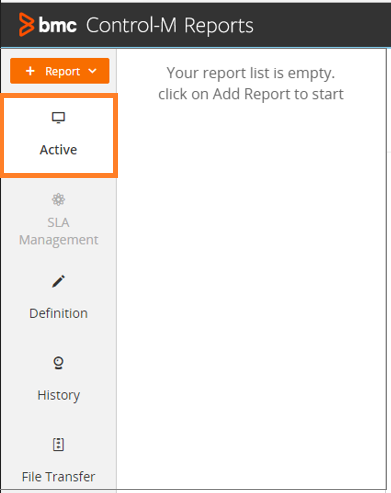Click the File Transfer icon
Viewport: 391px width, 493px height.
pyautogui.click(x=58, y=444)
